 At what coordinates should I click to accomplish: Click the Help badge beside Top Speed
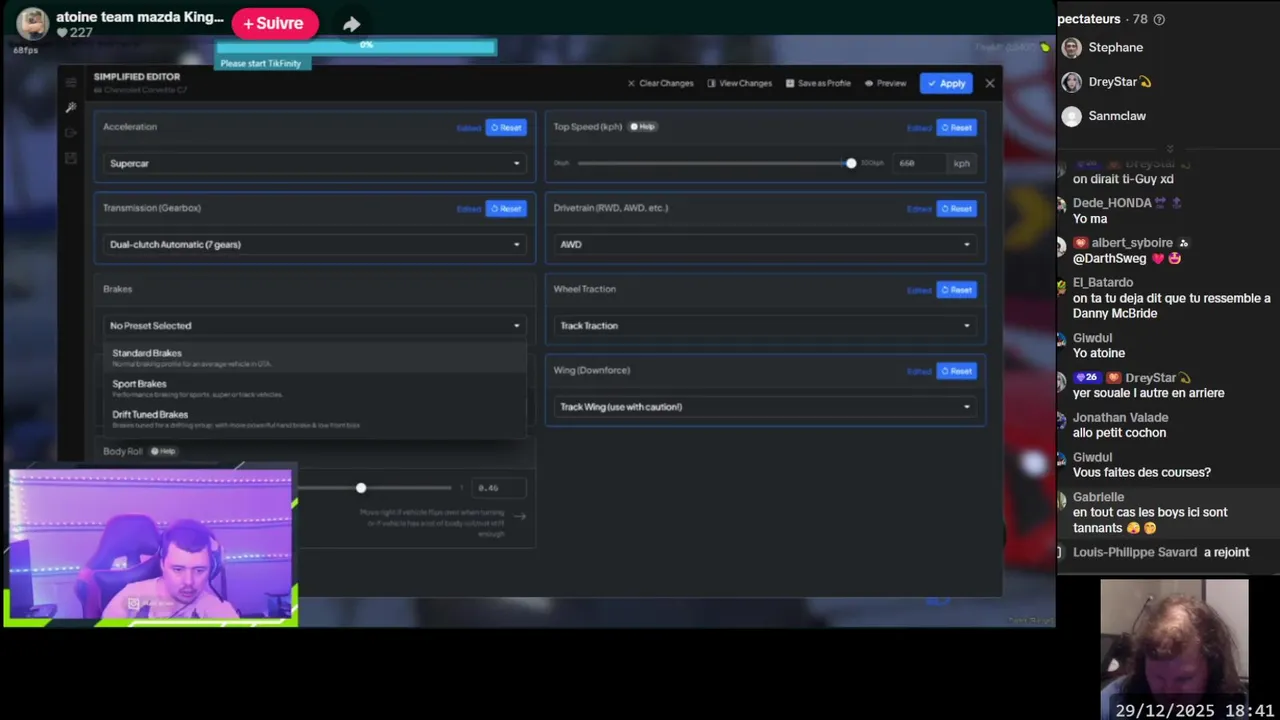(x=642, y=127)
